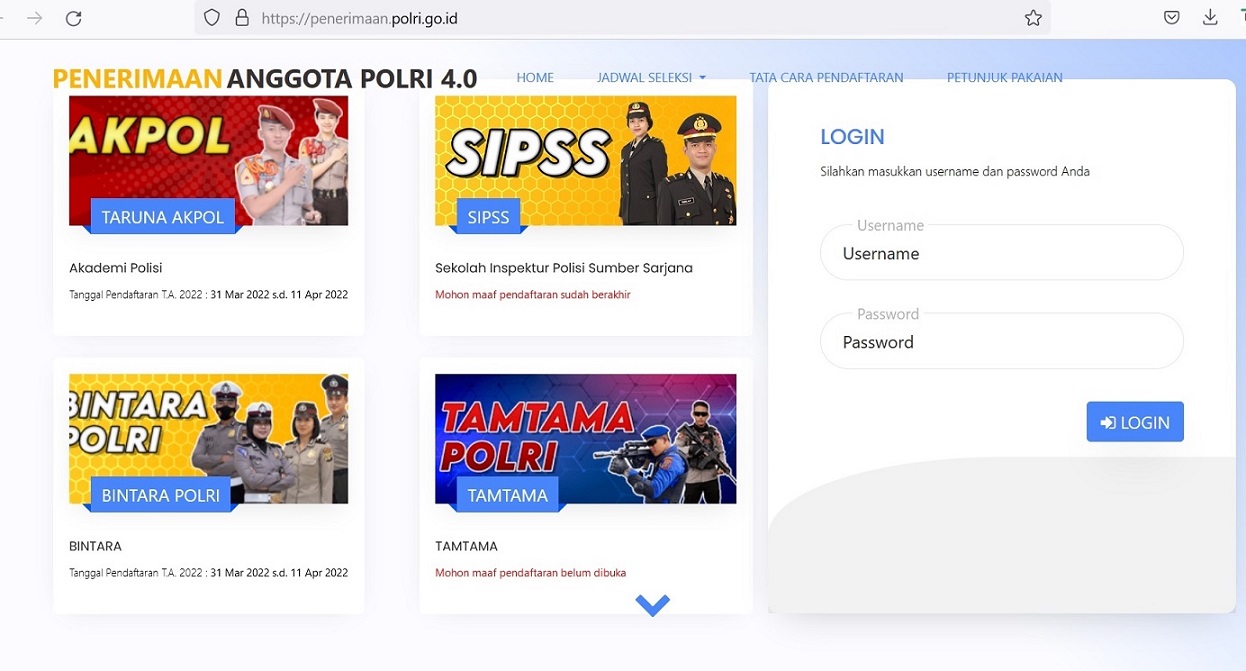Click the PENERIMAAN ANGGOTA POLRI 4.0 logo title

click(x=265, y=78)
